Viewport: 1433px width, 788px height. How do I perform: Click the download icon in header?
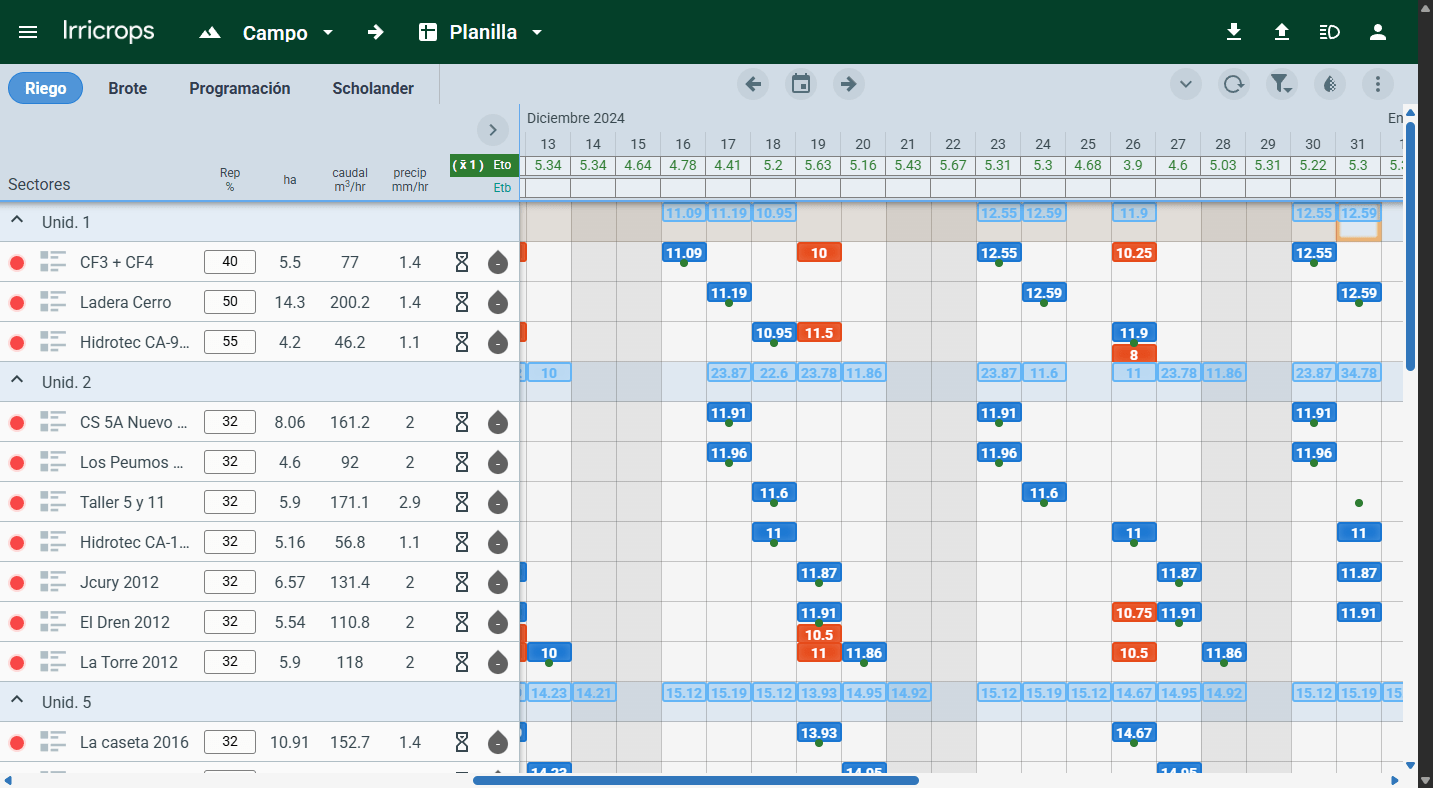1234,32
